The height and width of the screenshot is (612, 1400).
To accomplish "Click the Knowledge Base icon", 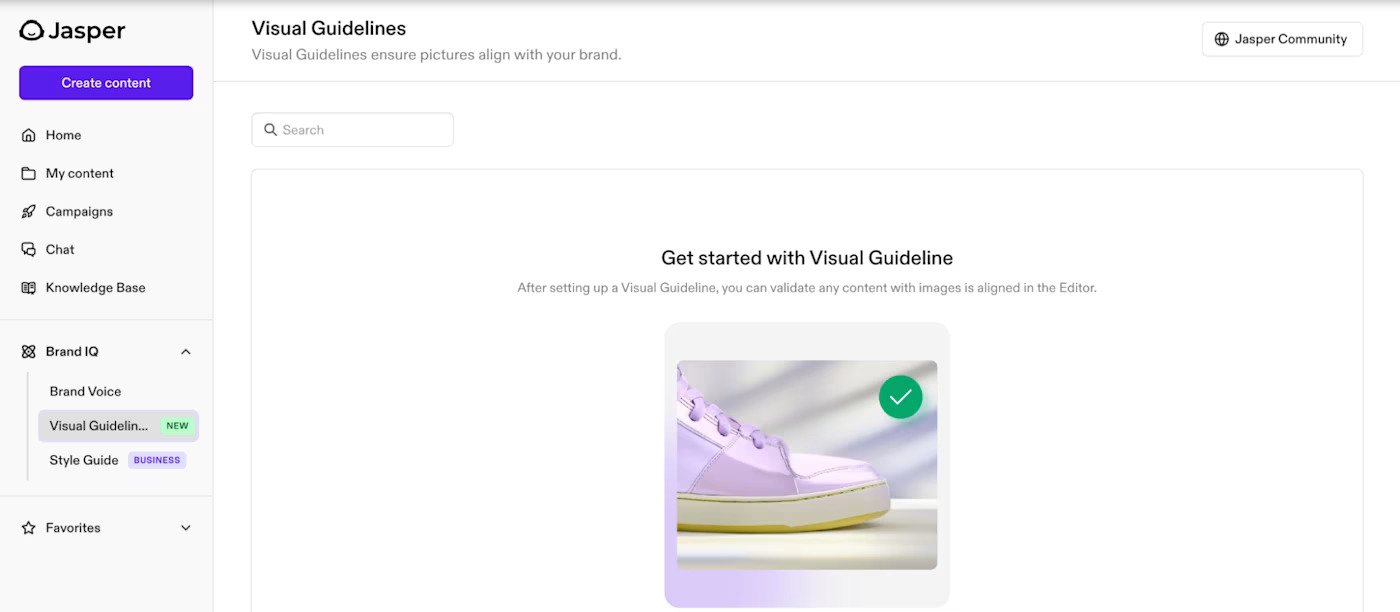I will 28,287.
